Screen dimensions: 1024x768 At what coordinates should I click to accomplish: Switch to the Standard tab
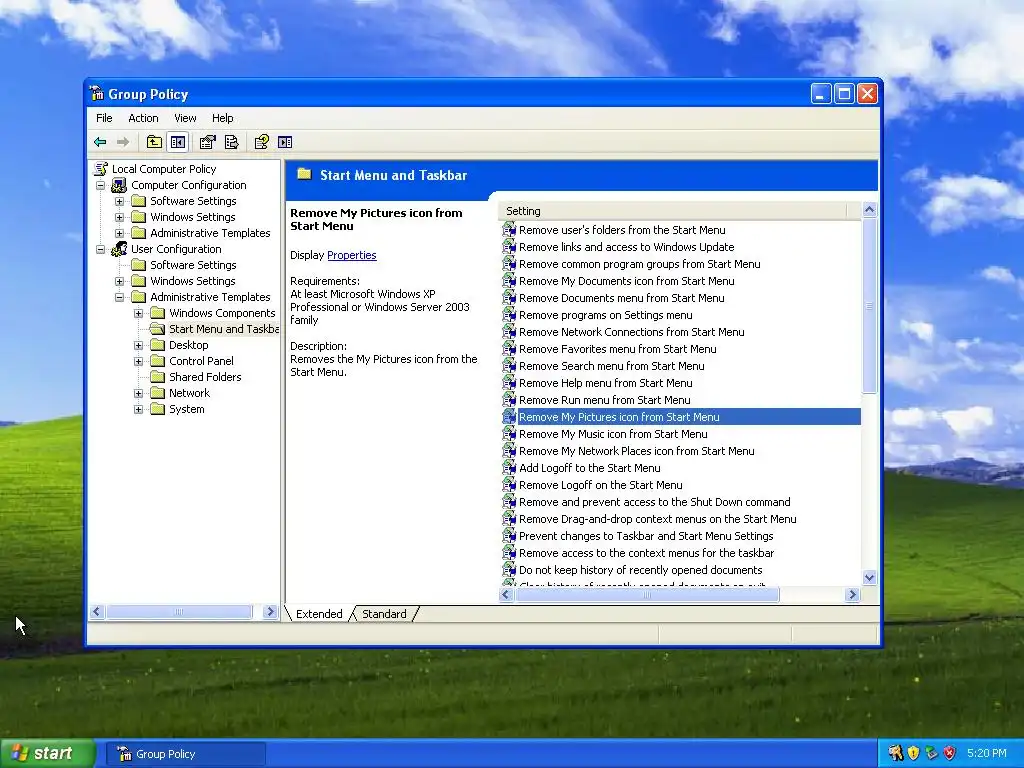[384, 614]
